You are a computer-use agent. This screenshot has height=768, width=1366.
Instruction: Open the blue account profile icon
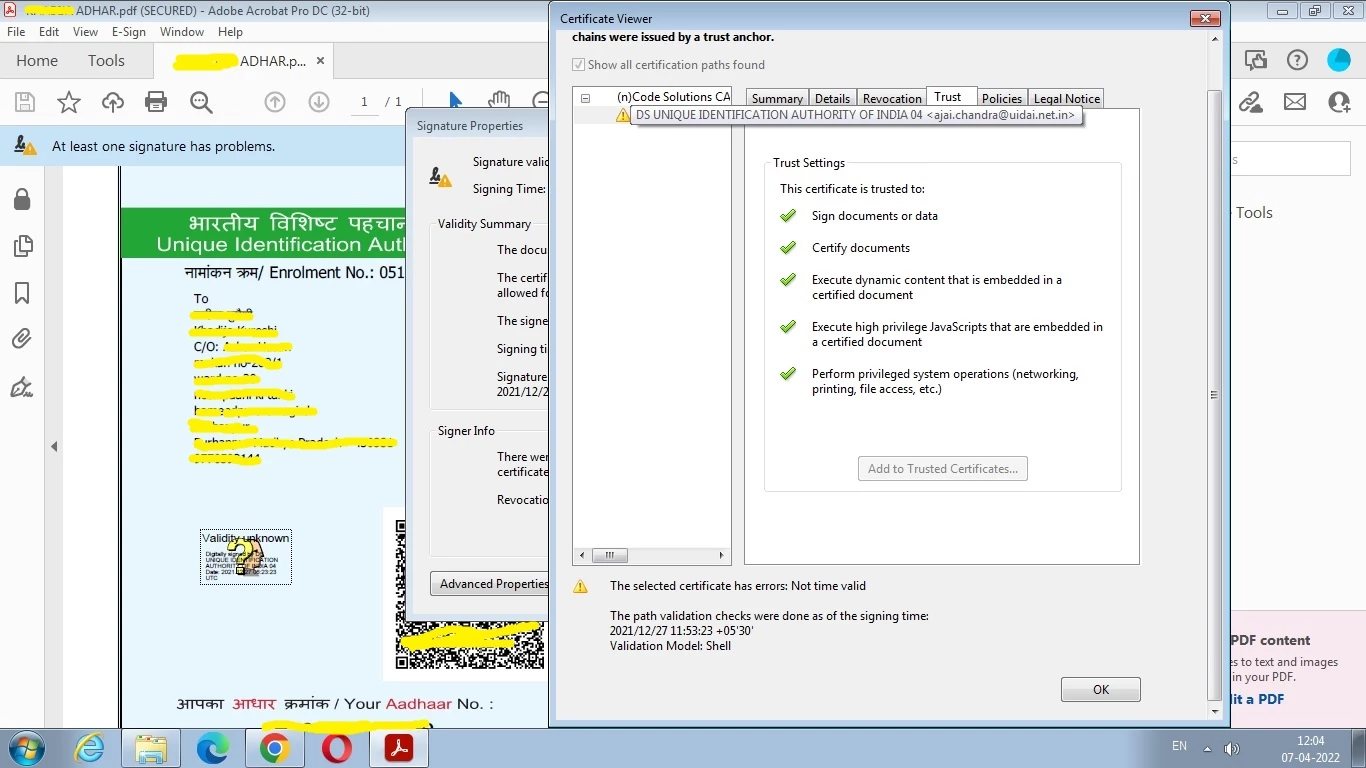tap(1339, 61)
